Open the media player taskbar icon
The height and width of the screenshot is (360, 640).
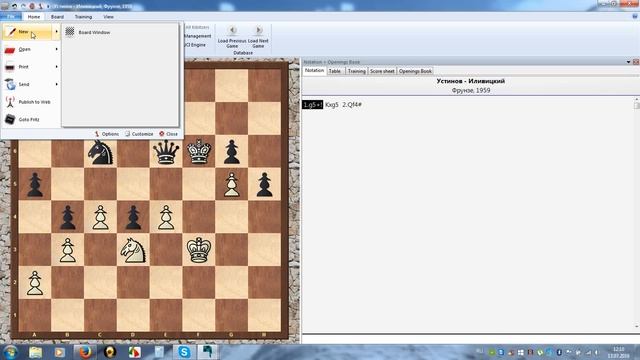point(60,352)
